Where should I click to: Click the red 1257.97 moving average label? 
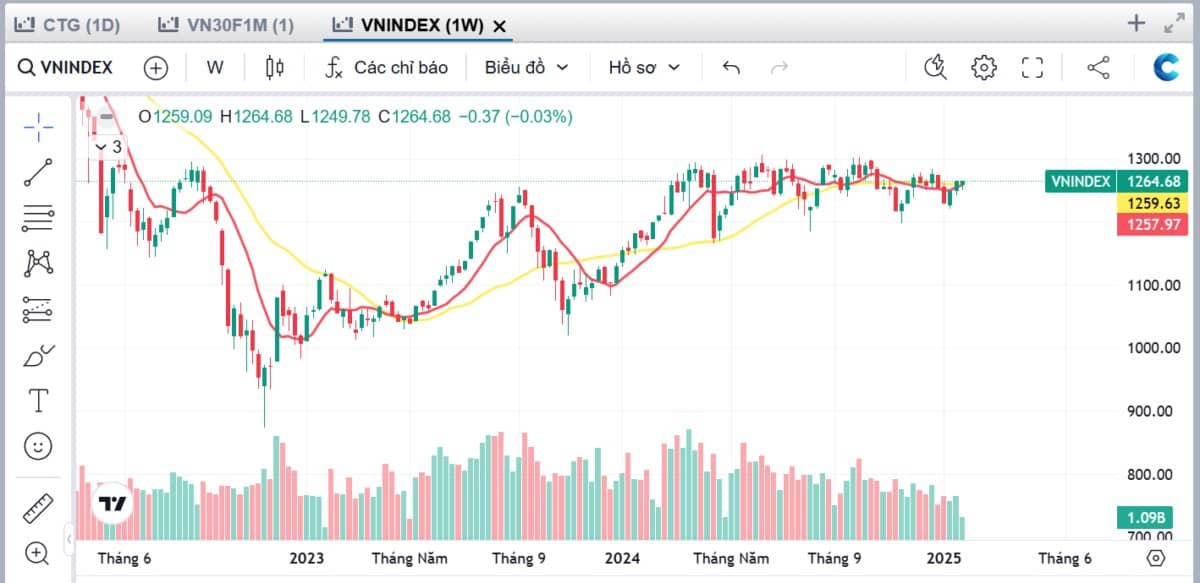(x=1153, y=224)
